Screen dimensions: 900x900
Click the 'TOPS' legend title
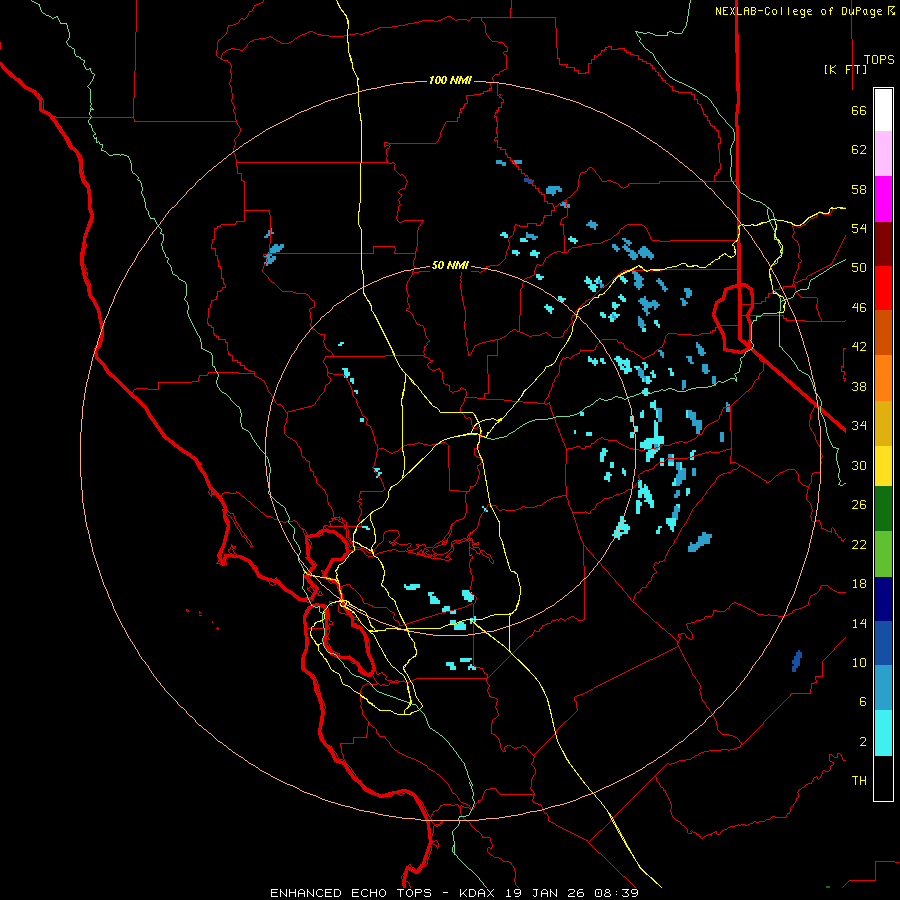click(879, 60)
